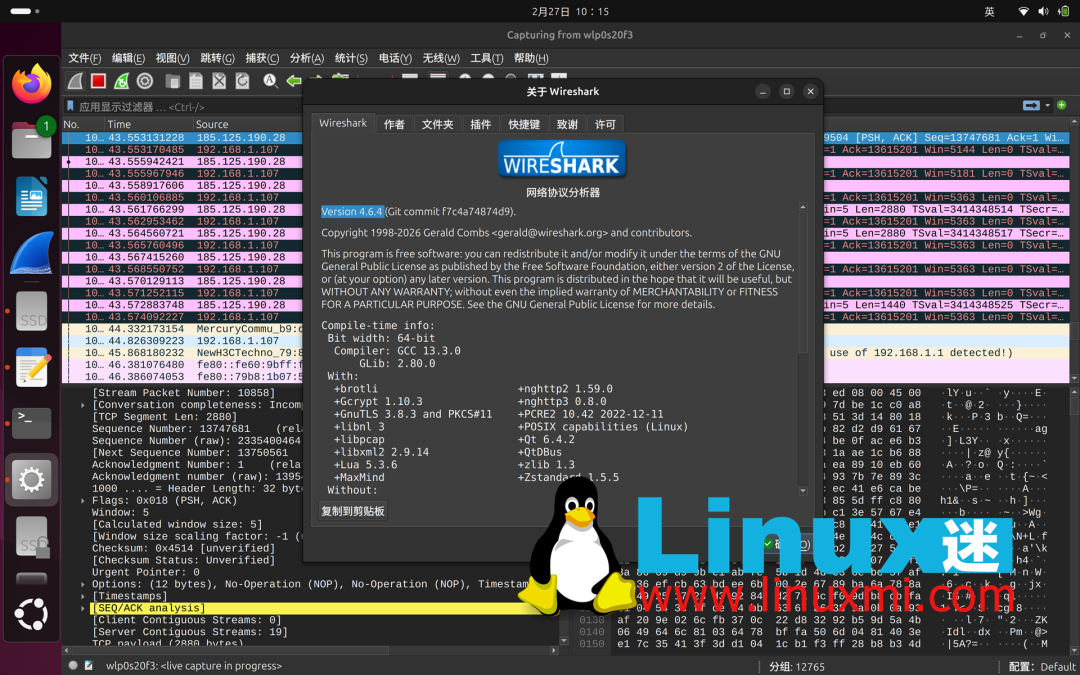The height and width of the screenshot is (675, 1080).
Task: Open capture options with the gear icon
Action: (x=145, y=81)
